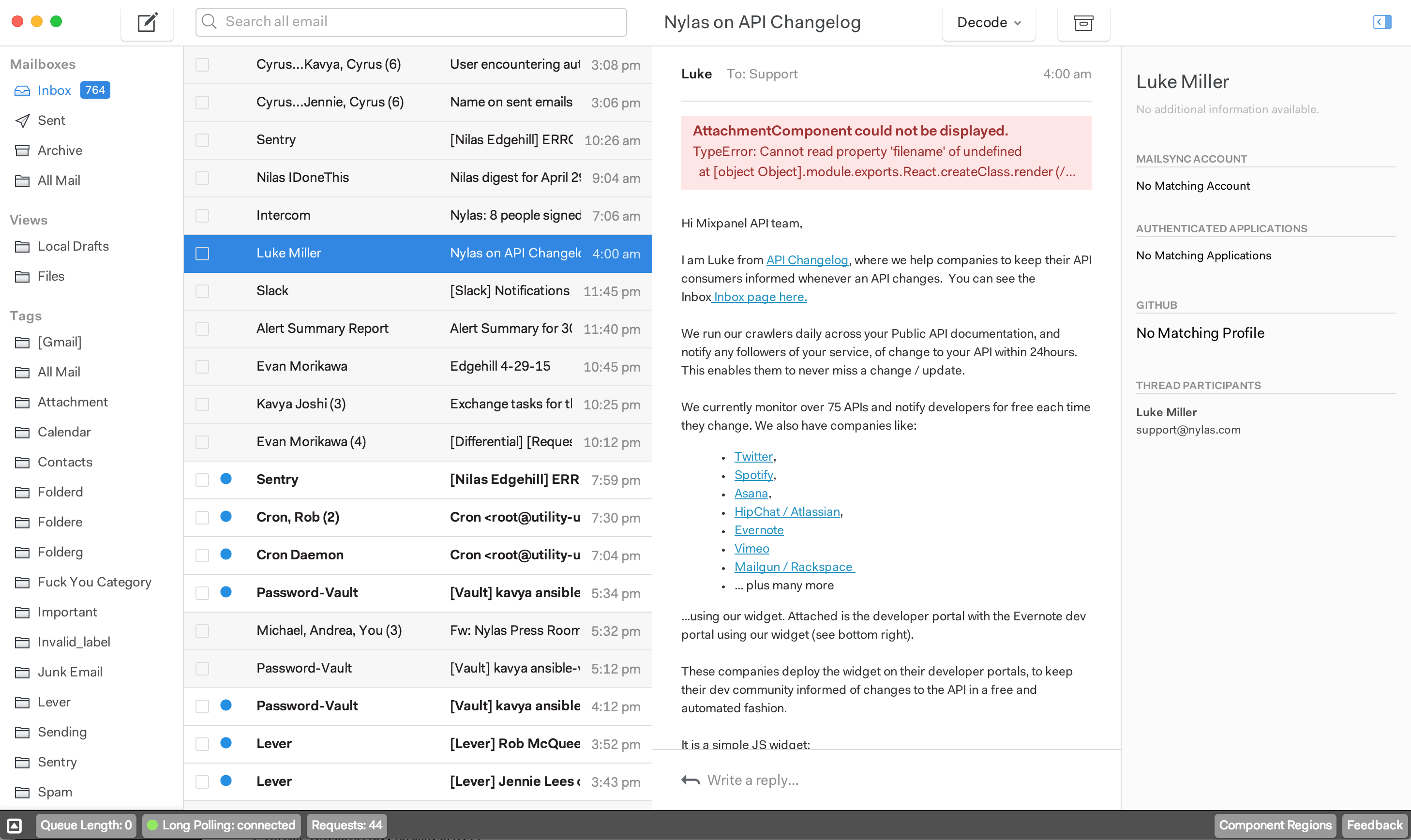This screenshot has height=840, width=1411.
Task: Open the Junk Email tag folder
Action: tap(70, 672)
